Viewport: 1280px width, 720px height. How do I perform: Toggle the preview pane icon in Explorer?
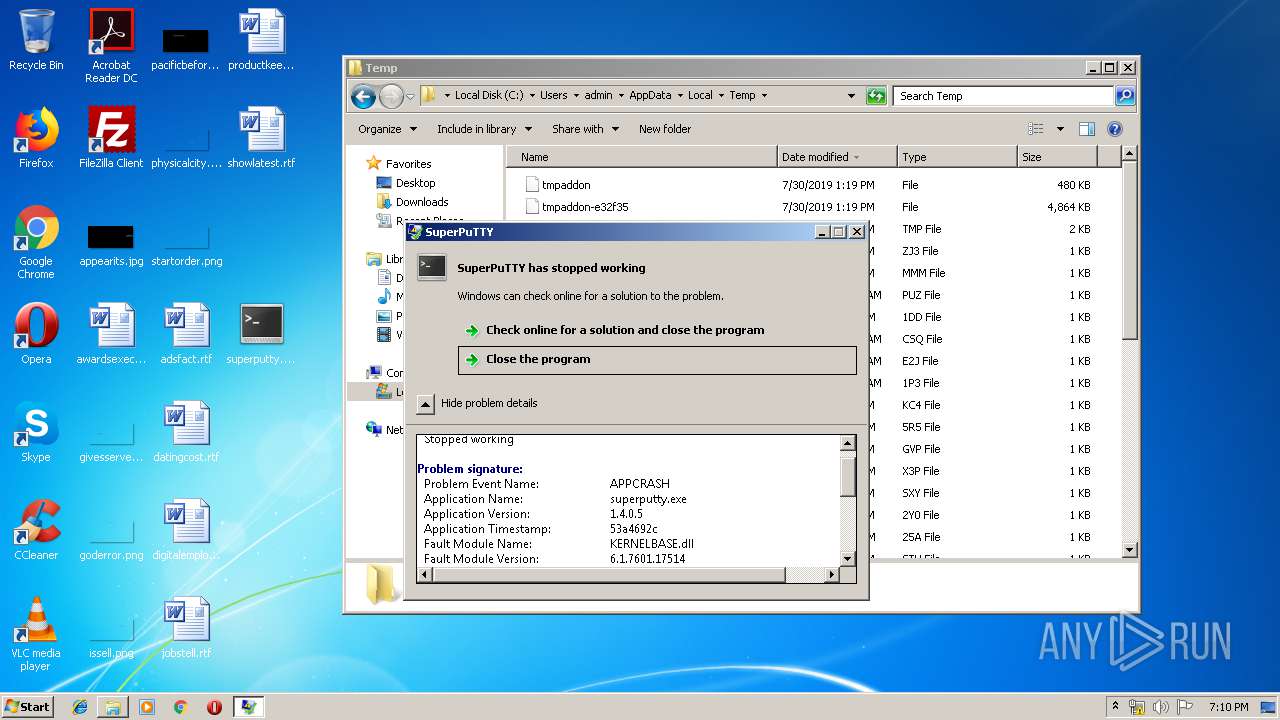(x=1087, y=129)
